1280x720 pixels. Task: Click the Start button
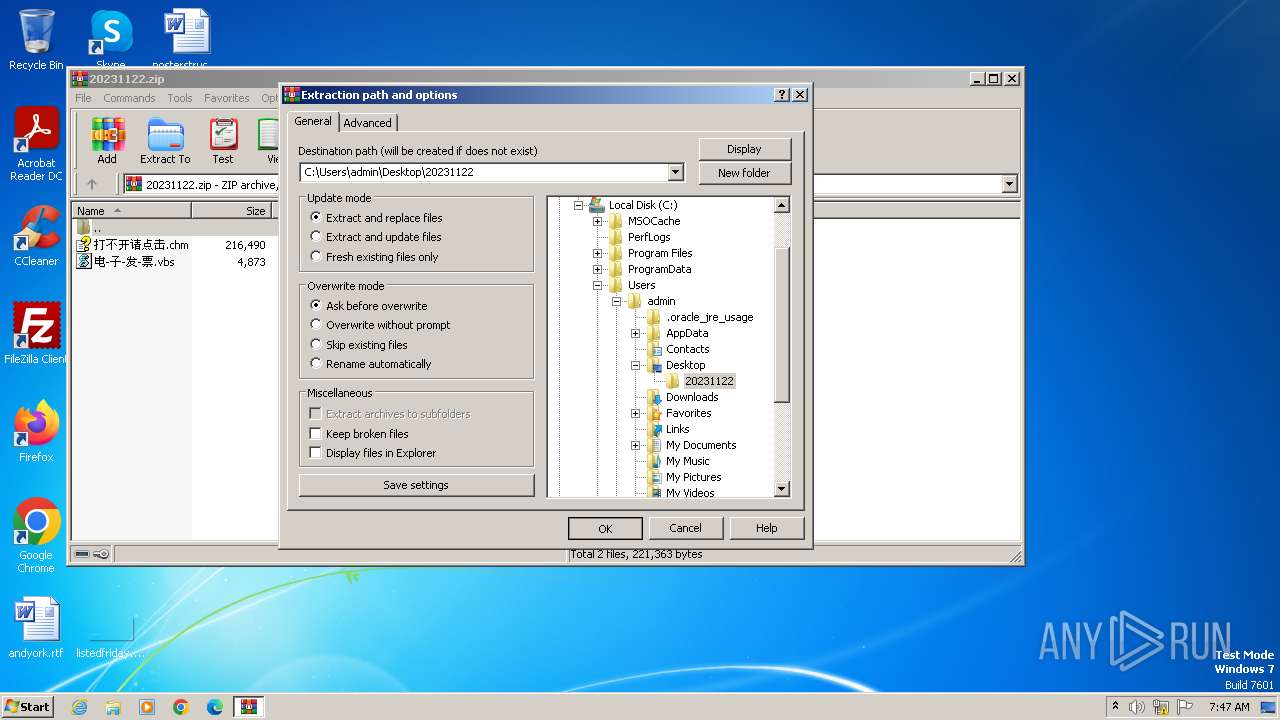point(27,707)
